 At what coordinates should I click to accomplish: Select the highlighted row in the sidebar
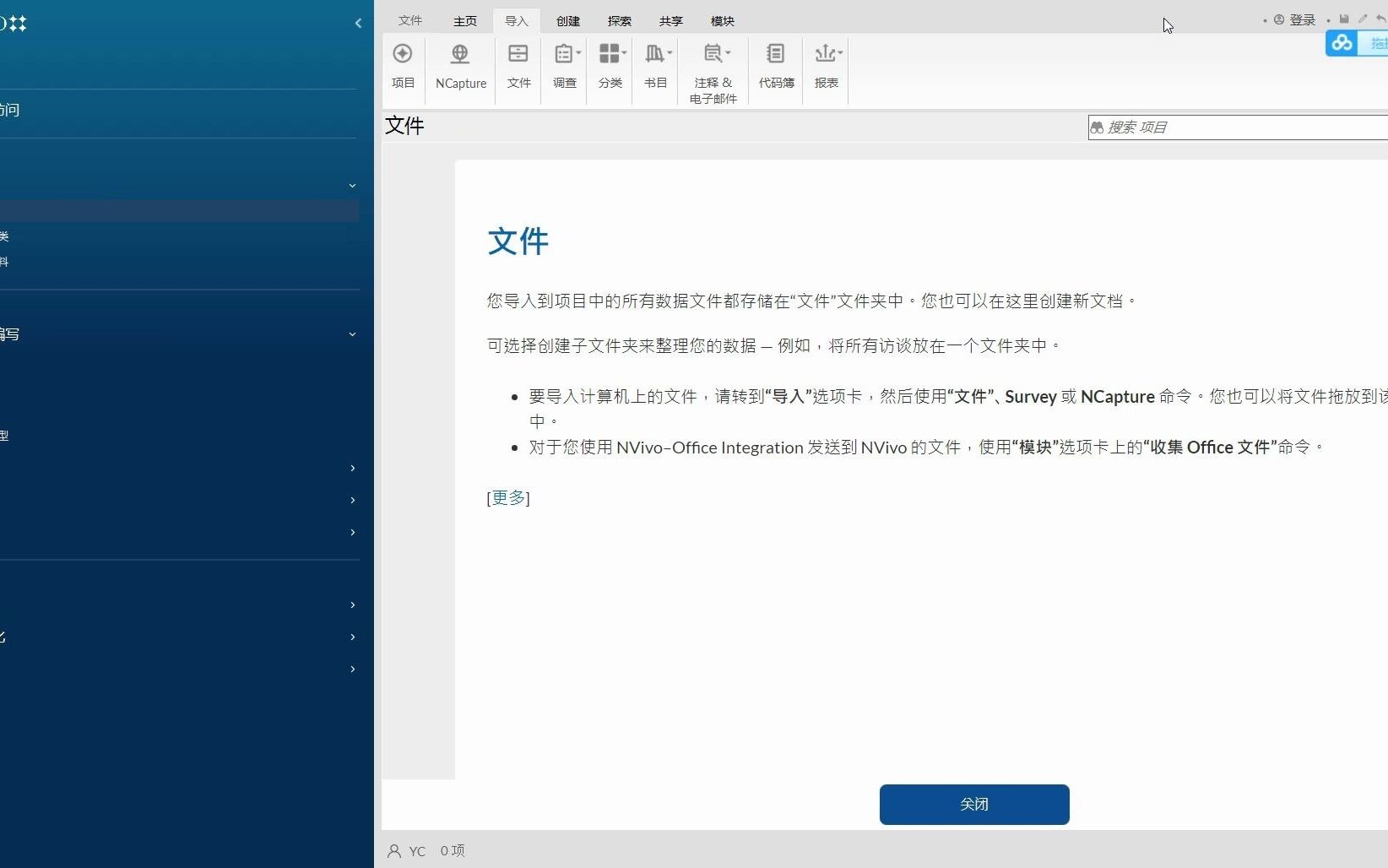pyautogui.click(x=179, y=211)
